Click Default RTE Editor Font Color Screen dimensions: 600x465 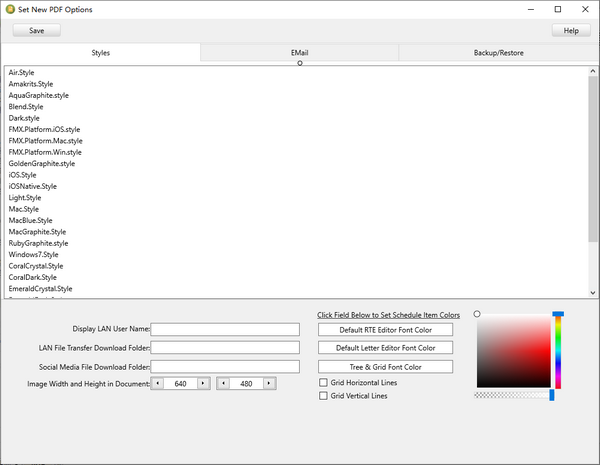point(385,329)
